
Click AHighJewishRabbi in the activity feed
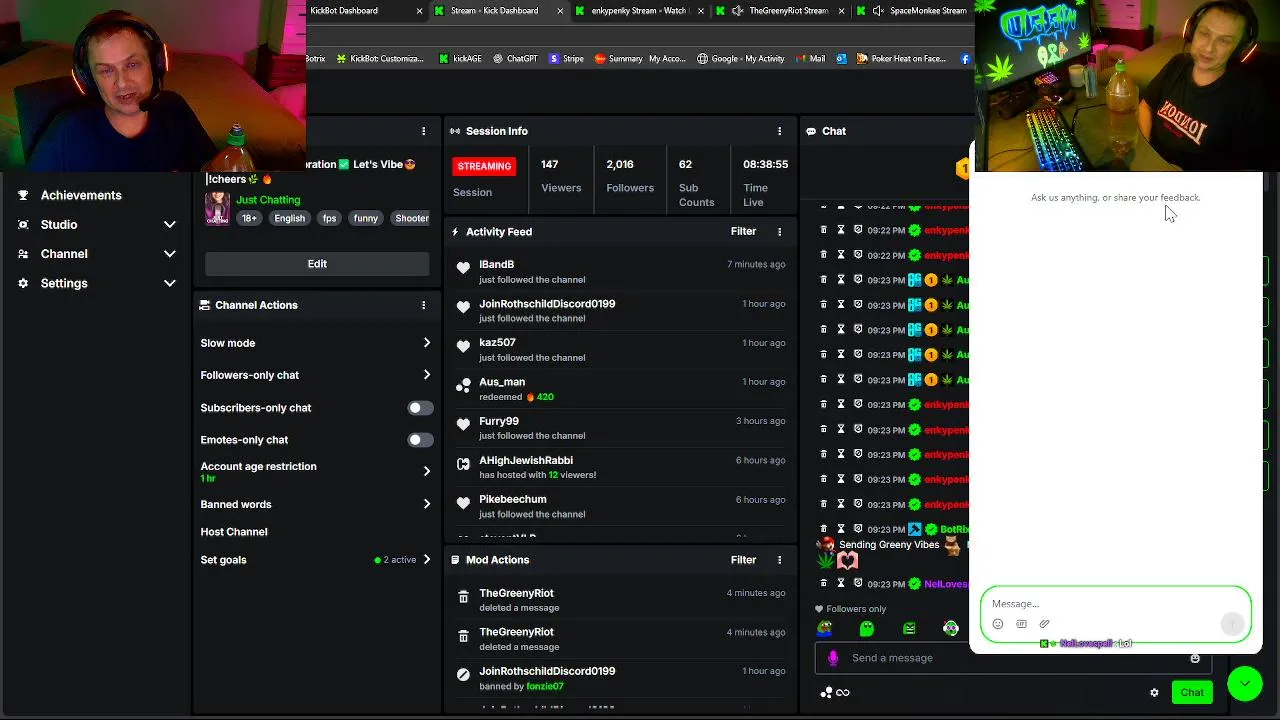pyautogui.click(x=526, y=461)
